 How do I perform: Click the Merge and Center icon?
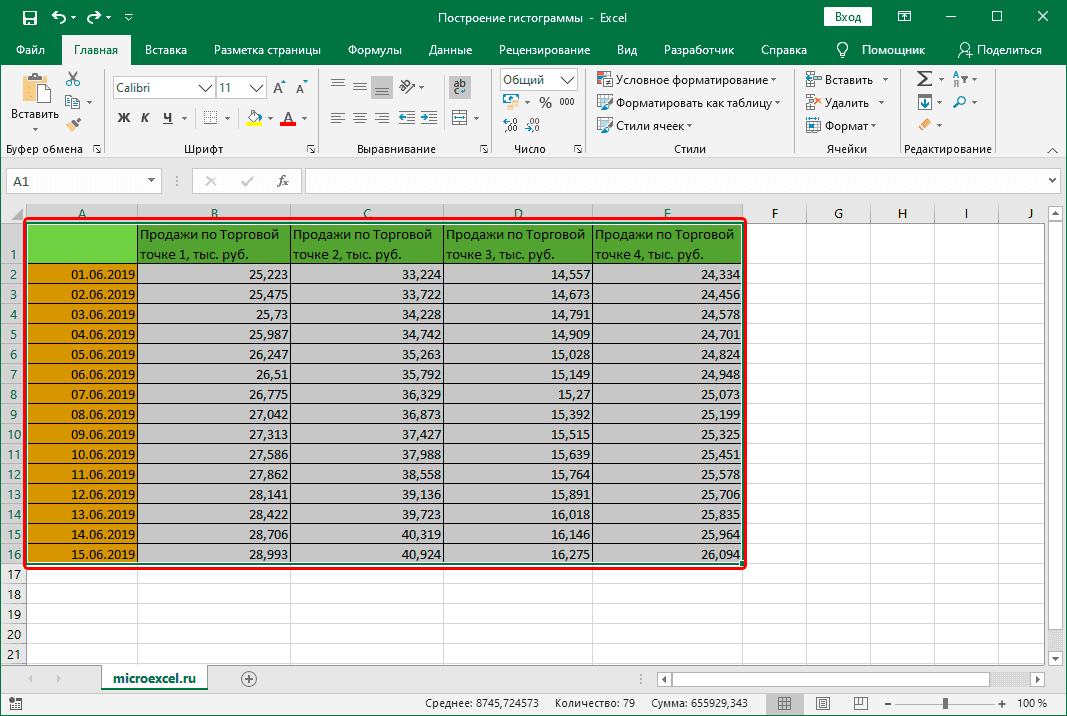pos(459,117)
